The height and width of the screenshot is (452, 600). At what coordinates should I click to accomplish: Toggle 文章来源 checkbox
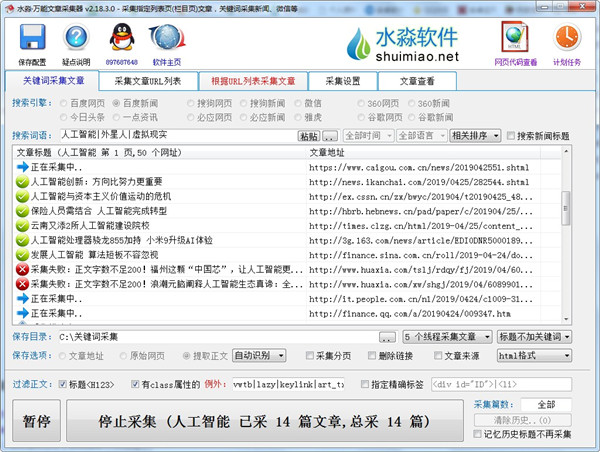[x=438, y=356]
